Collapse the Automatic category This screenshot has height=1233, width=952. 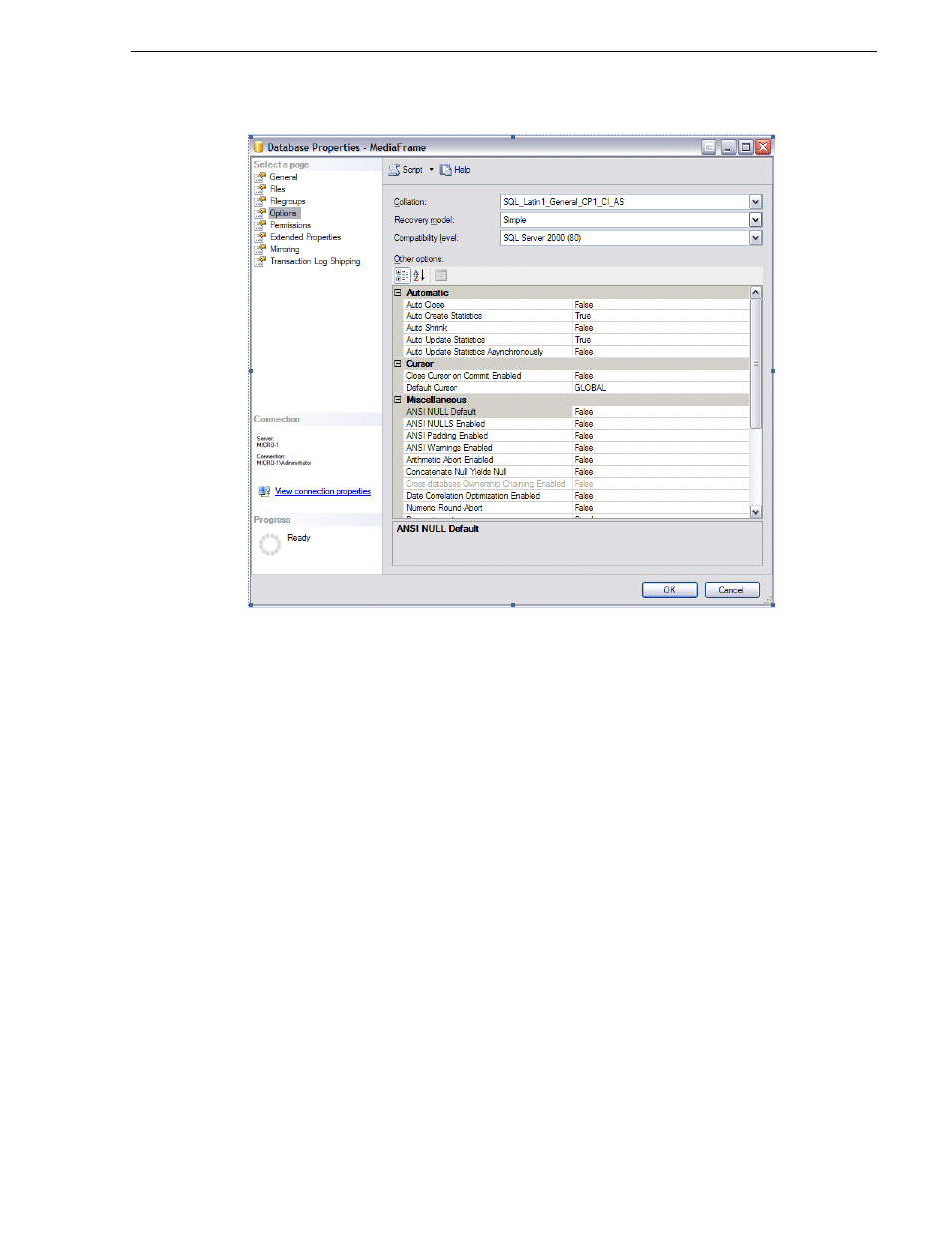pyautogui.click(x=398, y=293)
